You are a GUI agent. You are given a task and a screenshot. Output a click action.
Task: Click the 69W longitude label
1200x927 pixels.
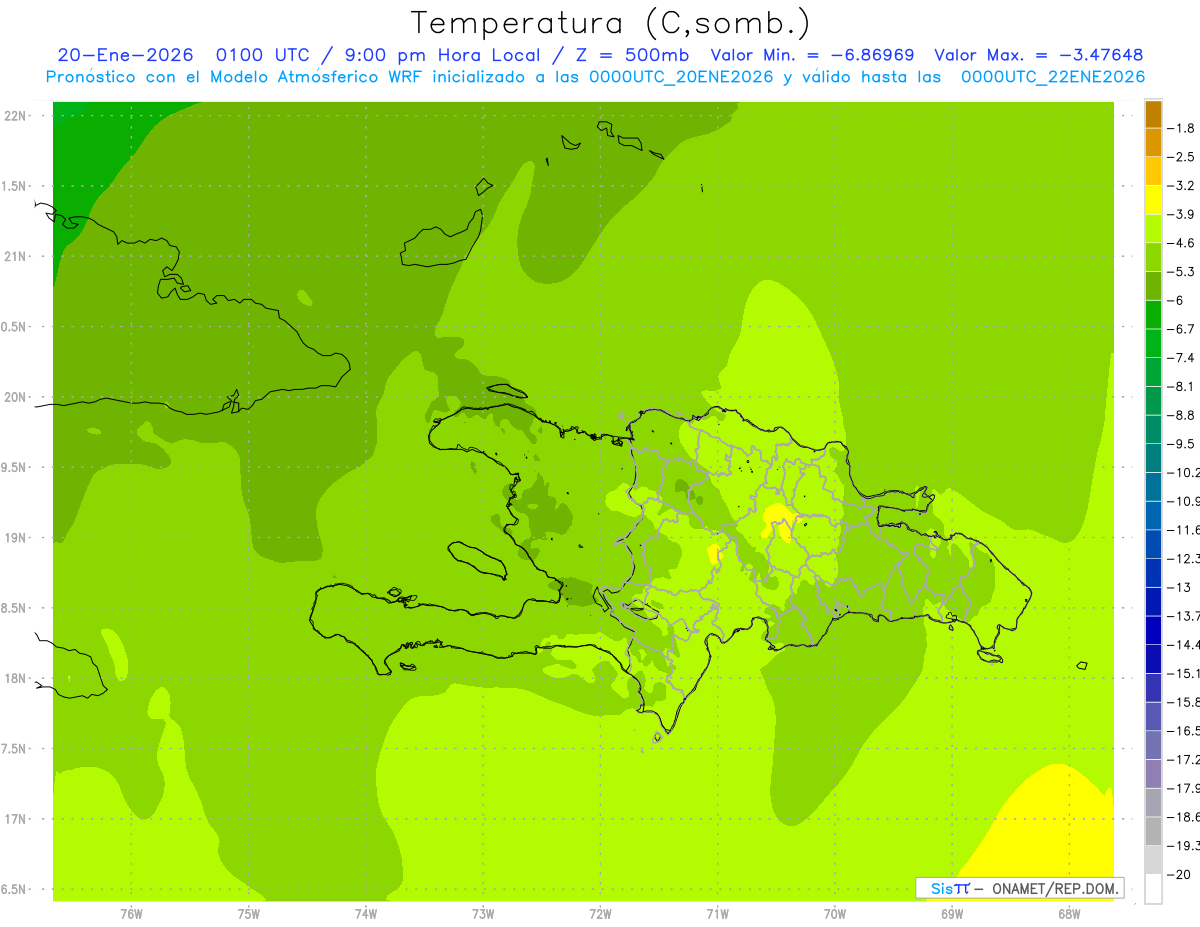tap(952, 913)
